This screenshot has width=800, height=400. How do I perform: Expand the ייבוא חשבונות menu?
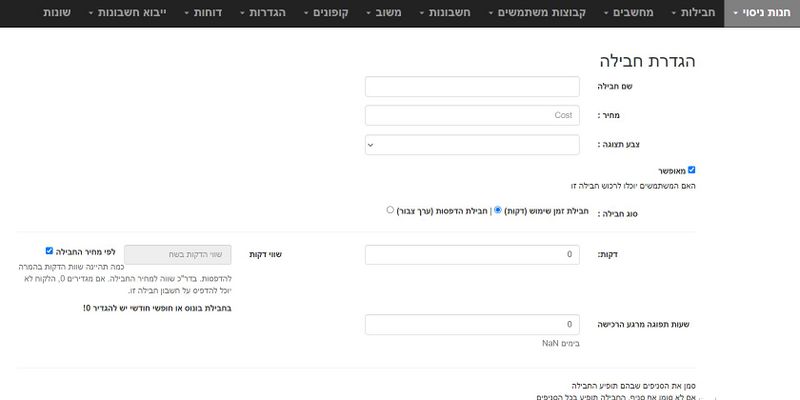coord(128,13)
